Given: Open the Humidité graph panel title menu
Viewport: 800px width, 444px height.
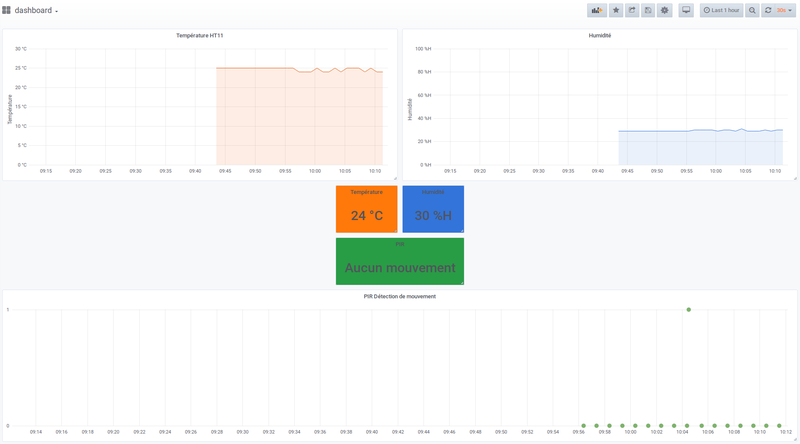Looking at the screenshot, I should point(599,35).
